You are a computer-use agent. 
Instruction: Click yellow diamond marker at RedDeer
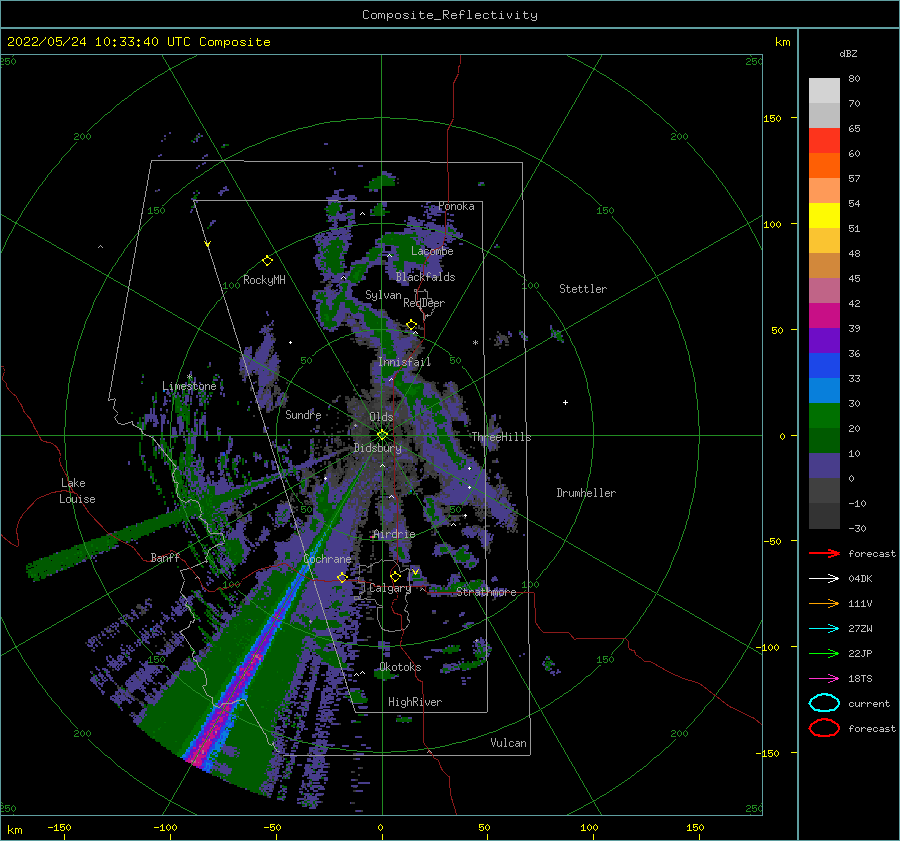(411, 325)
